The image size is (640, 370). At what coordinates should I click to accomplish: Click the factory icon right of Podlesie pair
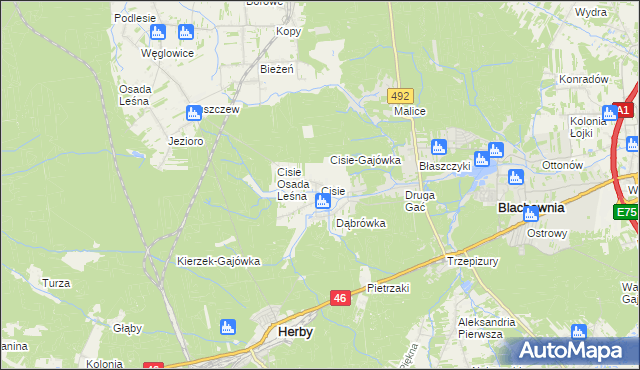(x=186, y=32)
